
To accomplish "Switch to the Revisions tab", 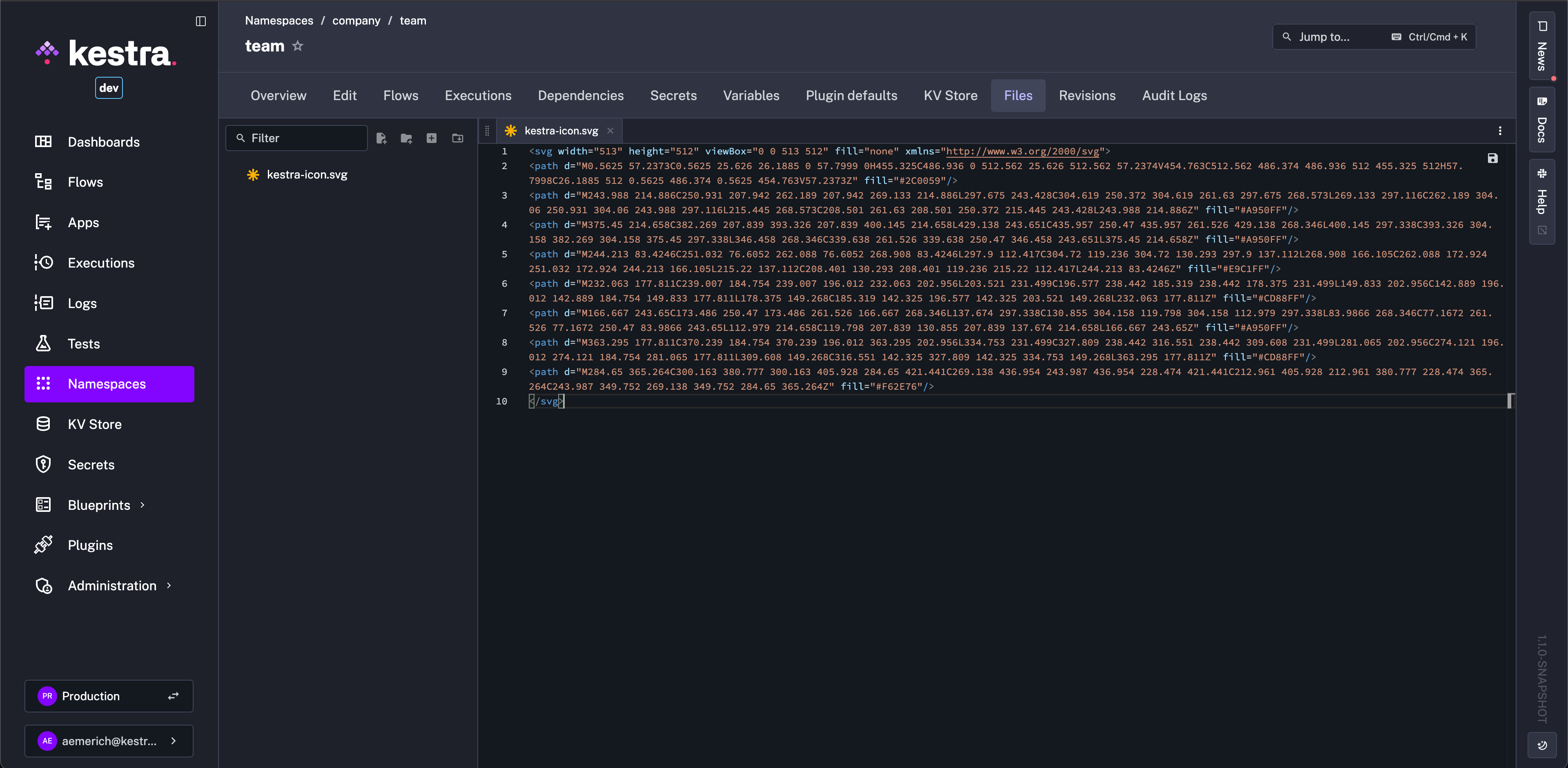I will coord(1087,96).
